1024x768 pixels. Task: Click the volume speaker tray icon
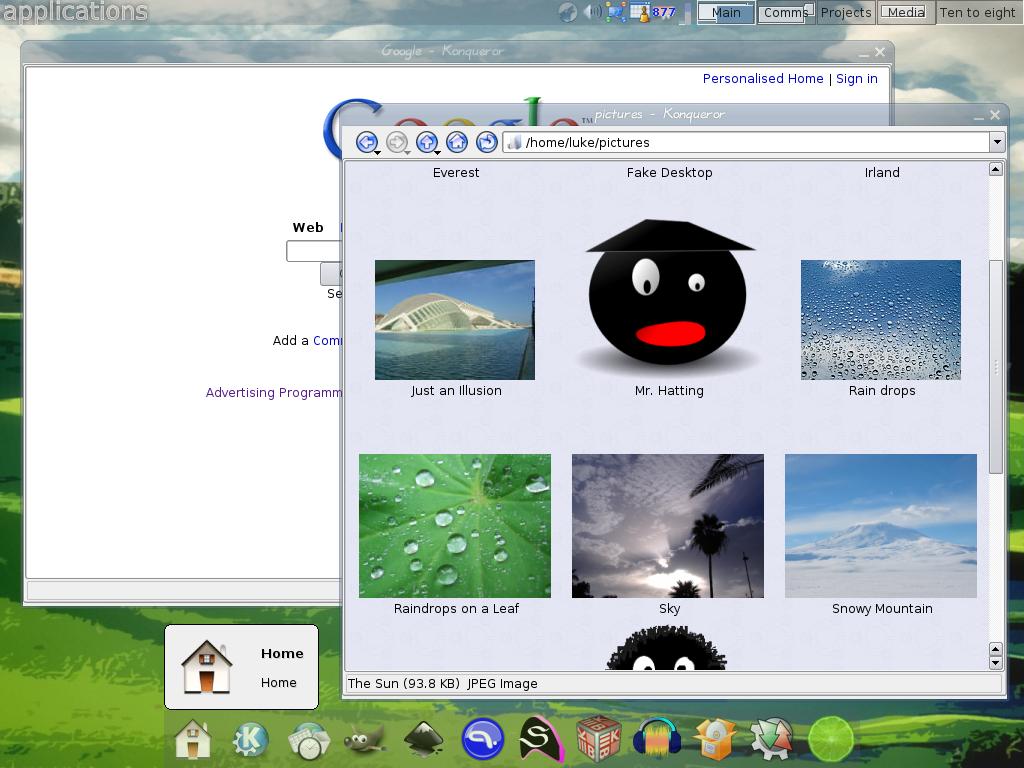coord(592,12)
